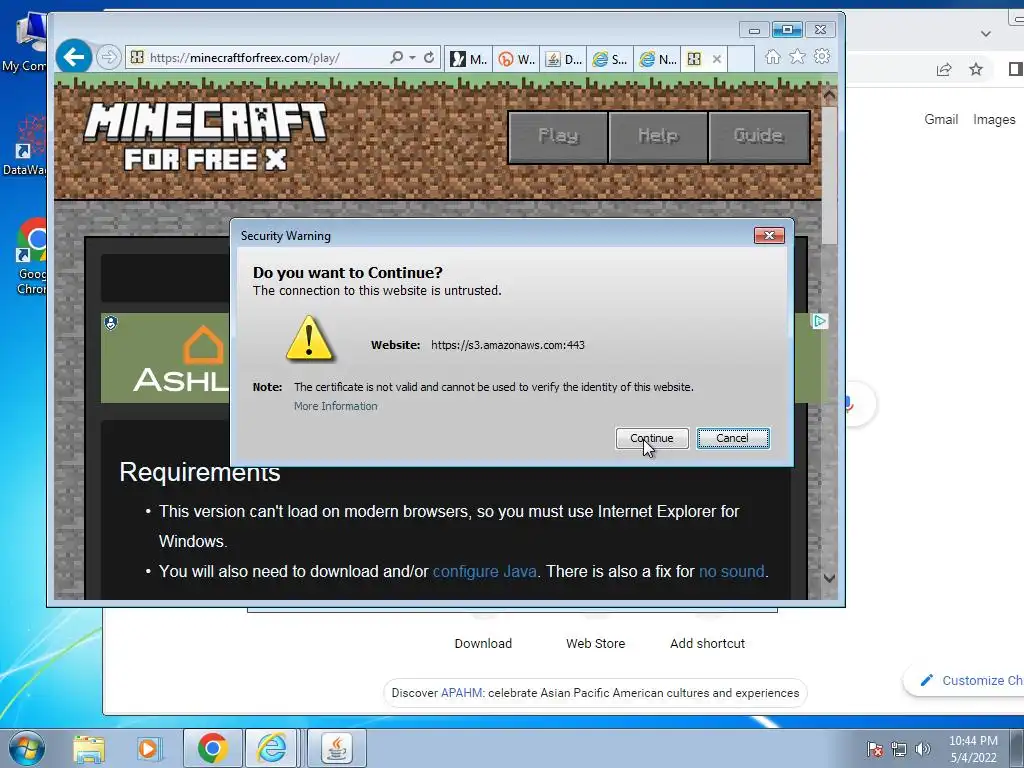
Task: Click the yellow warning triangle icon
Action: 310,339
